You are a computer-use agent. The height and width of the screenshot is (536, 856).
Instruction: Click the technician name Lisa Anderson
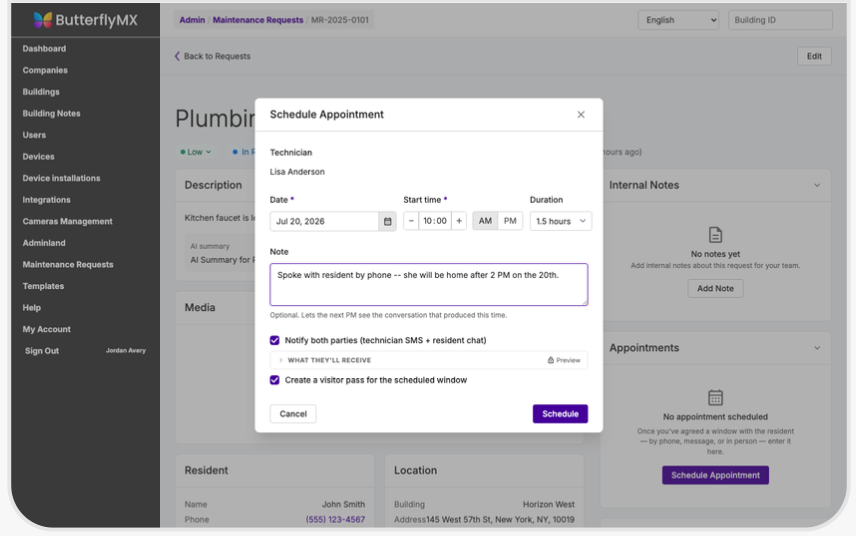coord(297,172)
